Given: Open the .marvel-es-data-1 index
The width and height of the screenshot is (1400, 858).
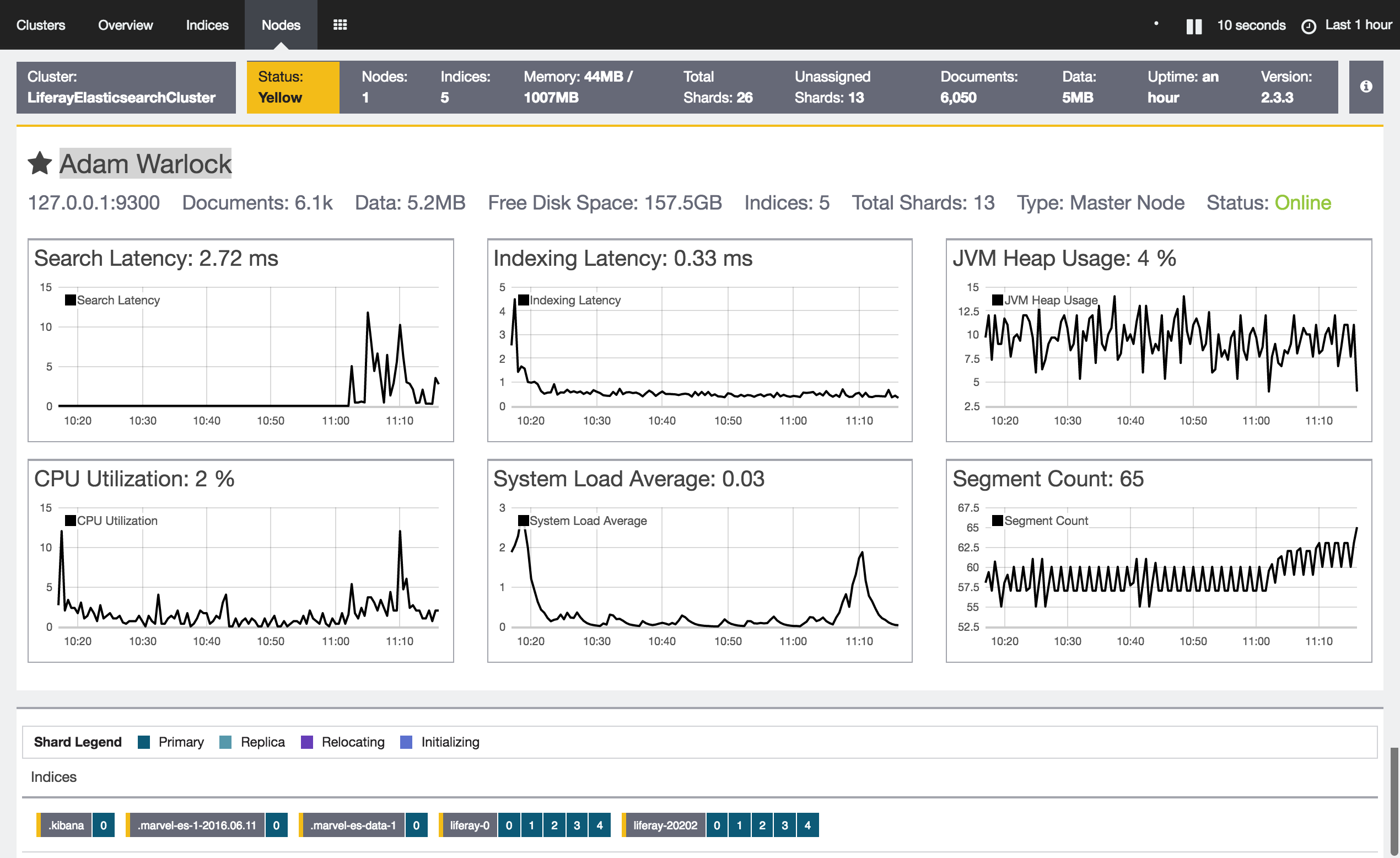Looking at the screenshot, I should tap(353, 825).
